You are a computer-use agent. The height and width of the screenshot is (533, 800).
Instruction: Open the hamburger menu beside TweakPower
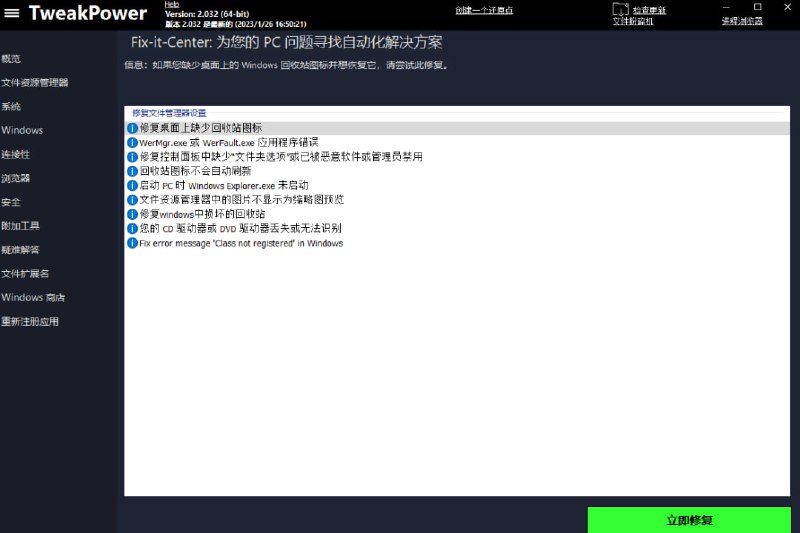[x=12, y=13]
